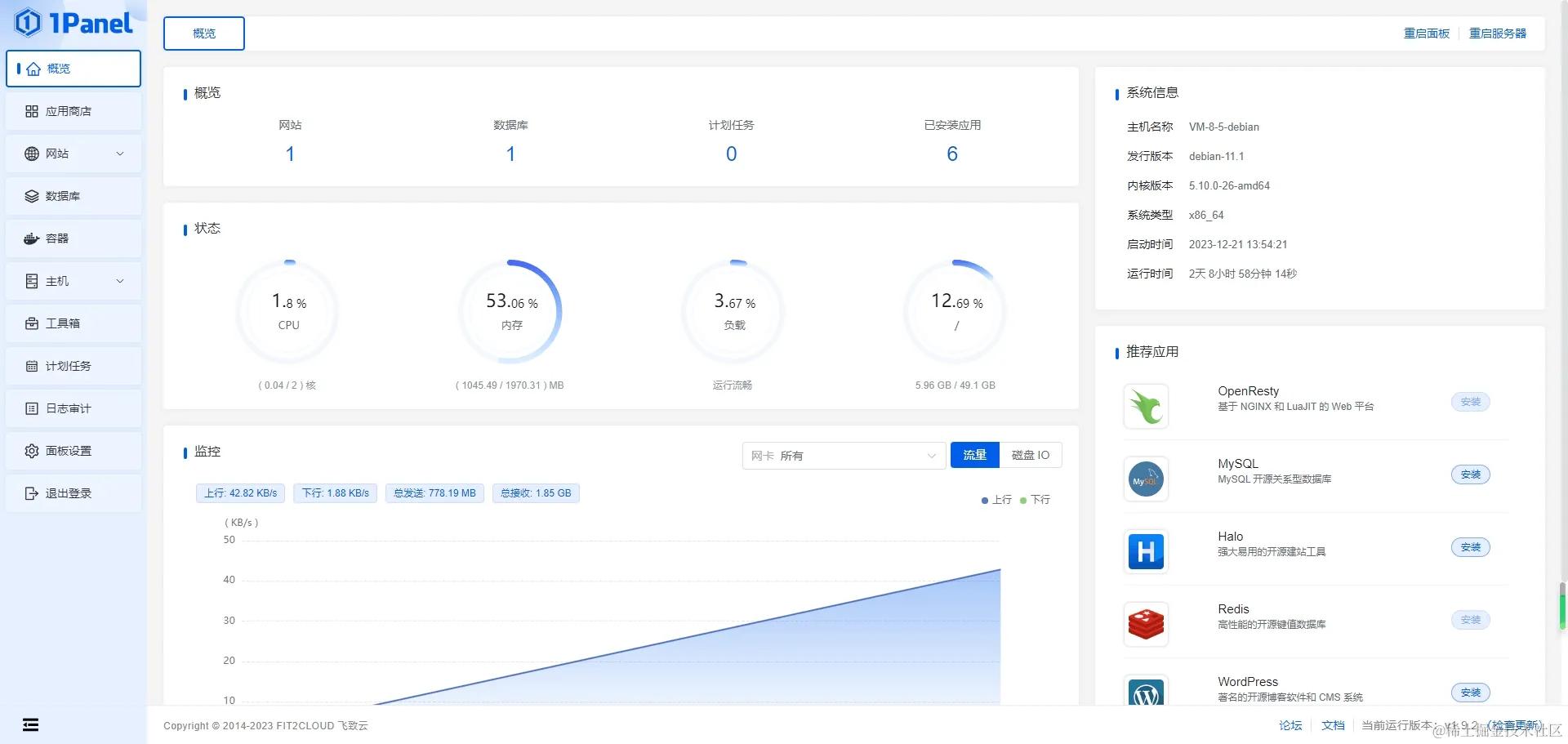
Task: Click the 网站 count value 1
Action: point(290,154)
